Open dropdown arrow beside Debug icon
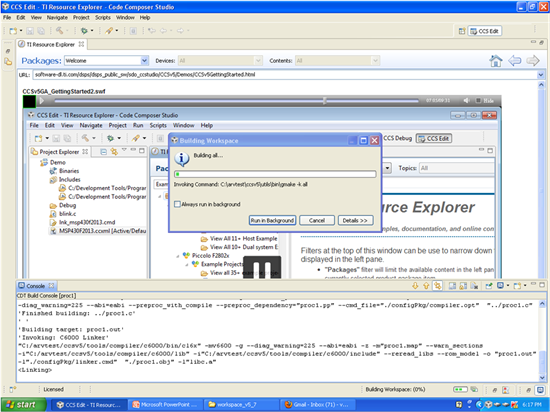 tap(92, 31)
